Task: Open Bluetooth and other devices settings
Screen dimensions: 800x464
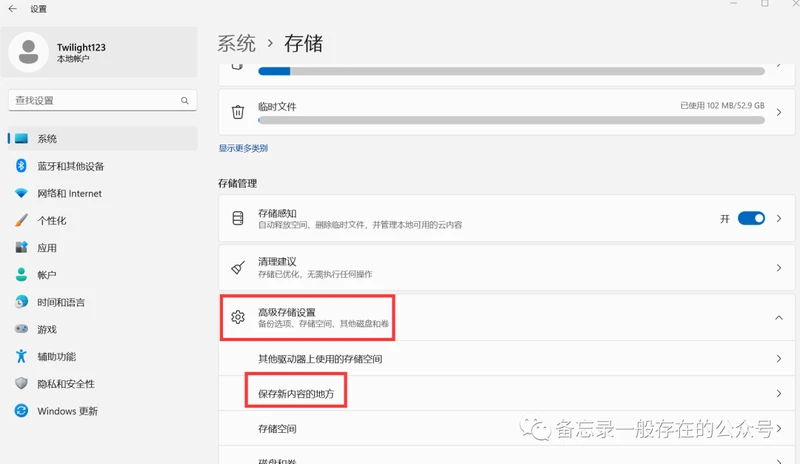Action: coord(70,166)
